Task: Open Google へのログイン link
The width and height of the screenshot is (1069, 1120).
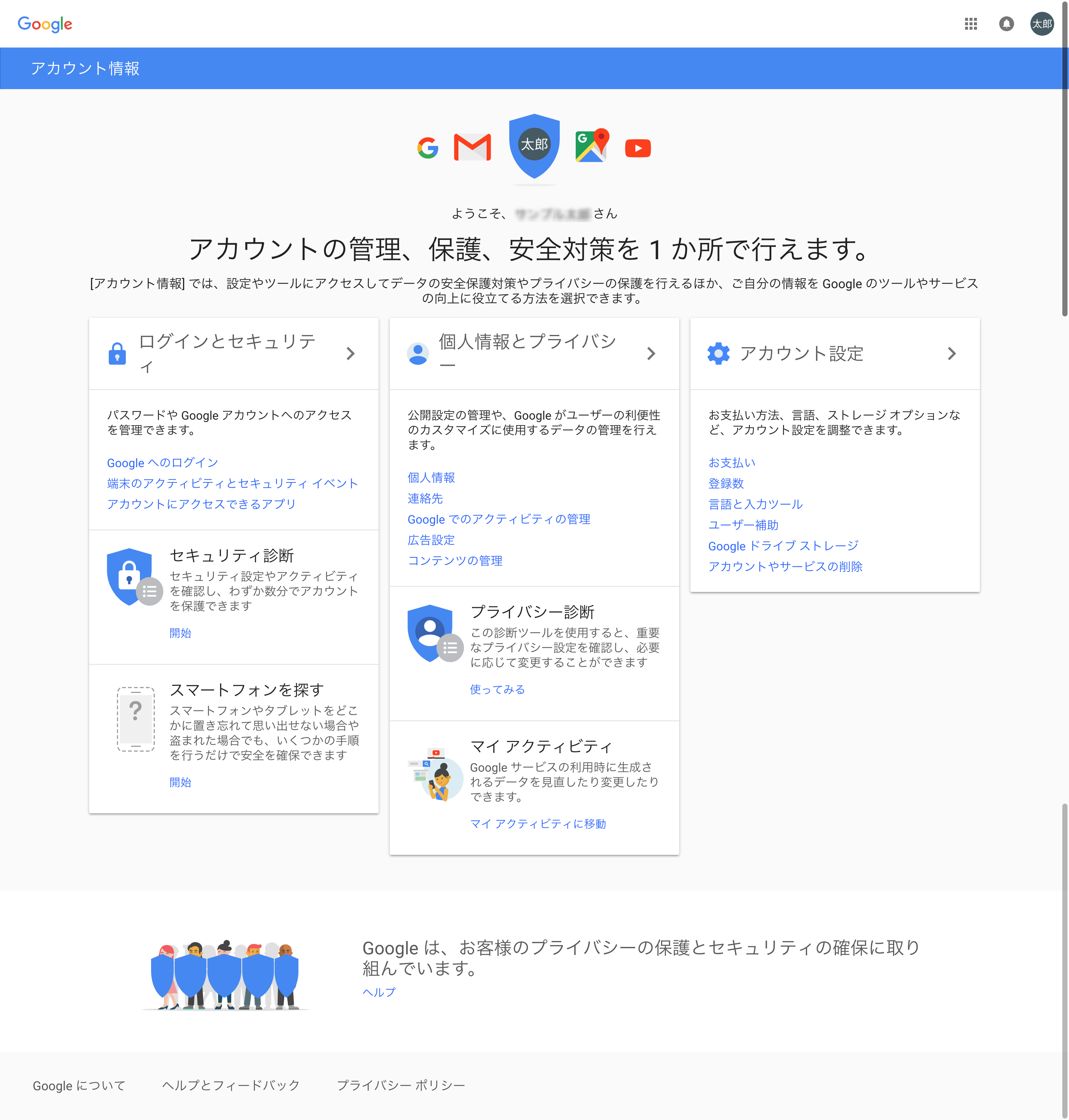Action: [x=163, y=463]
